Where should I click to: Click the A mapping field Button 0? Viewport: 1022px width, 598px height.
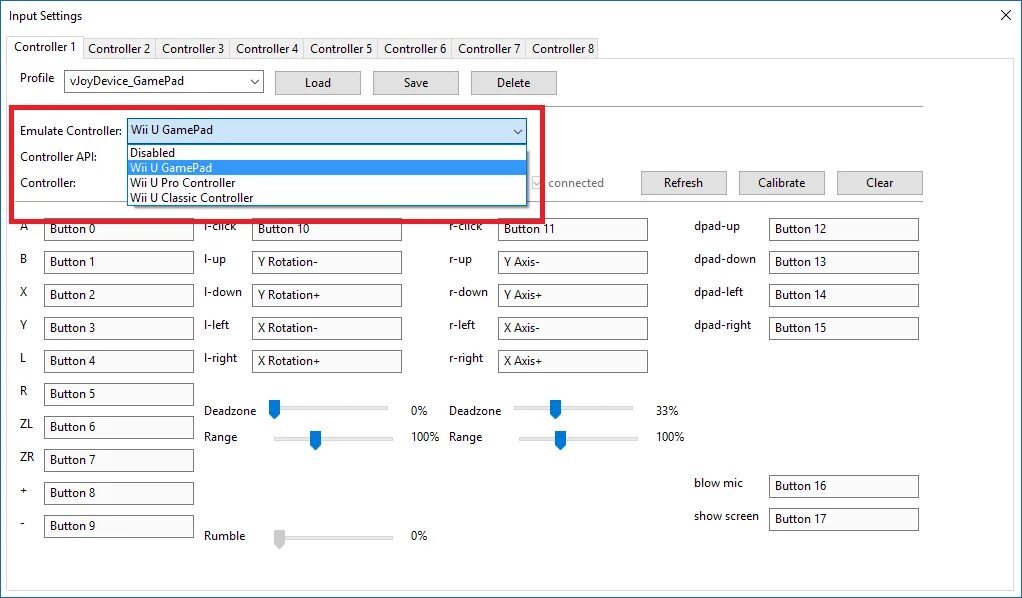pyautogui.click(x=119, y=230)
